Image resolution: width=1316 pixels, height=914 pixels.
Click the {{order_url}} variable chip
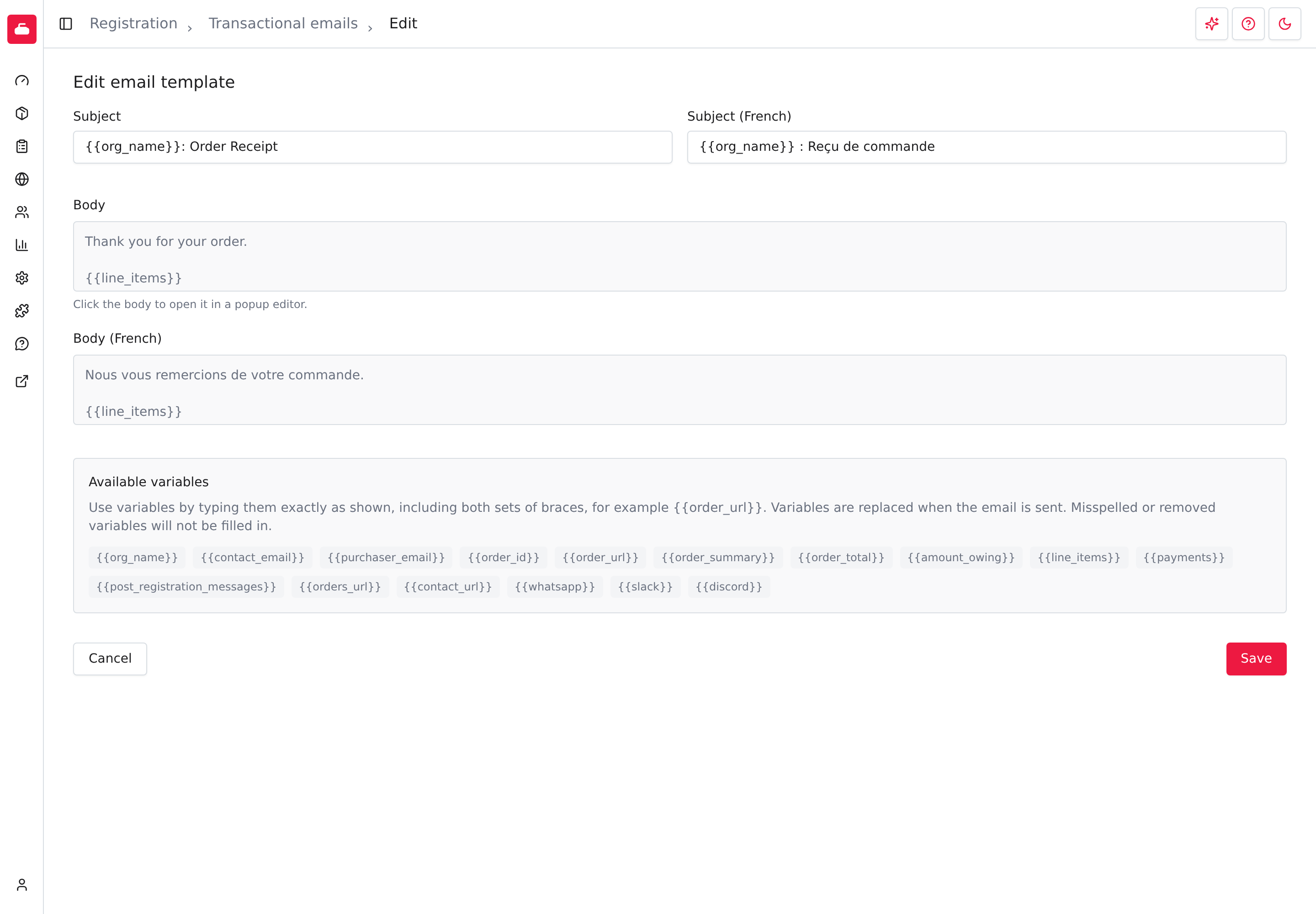coord(600,557)
